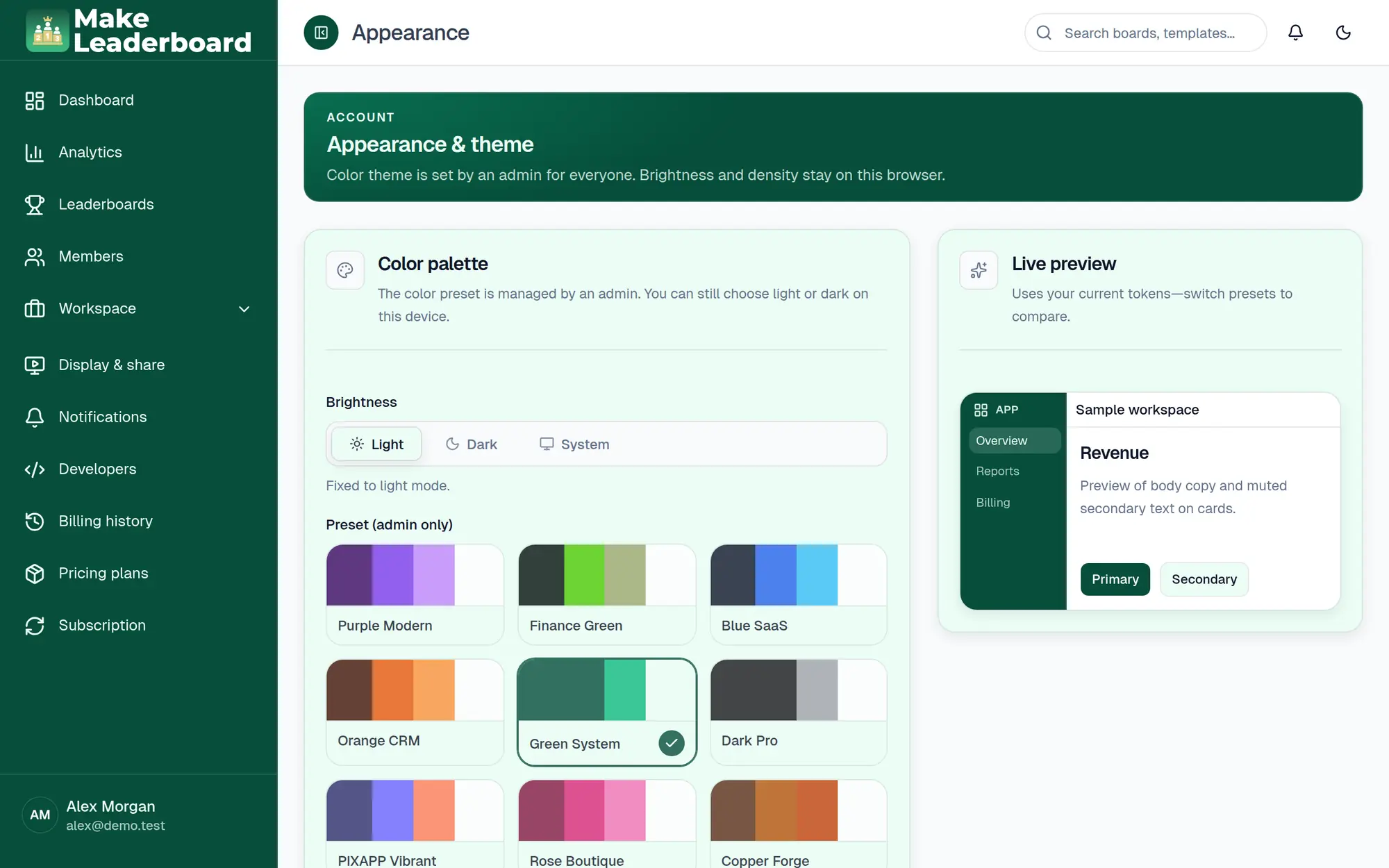Viewport: 1389px width, 868px height.
Task: Open Workspace menu item in sidebar
Action: (139, 309)
